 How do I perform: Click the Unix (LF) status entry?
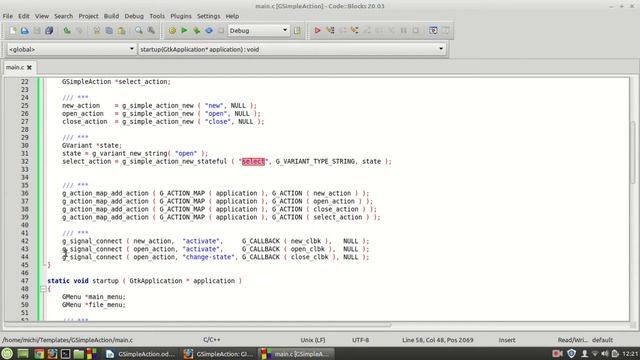click(x=313, y=340)
